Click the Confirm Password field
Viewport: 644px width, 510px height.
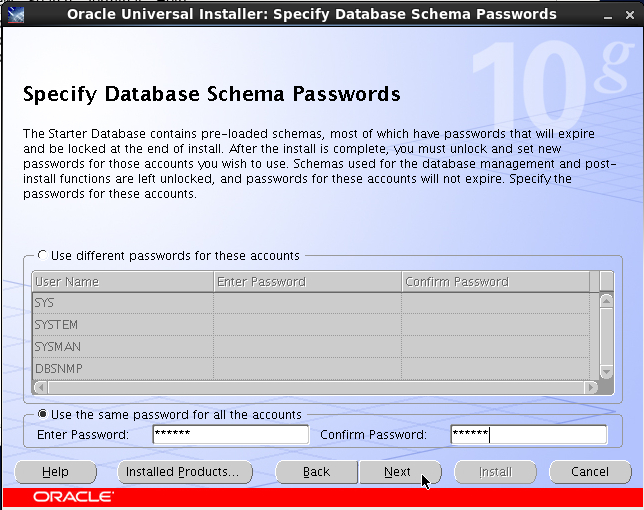click(x=529, y=434)
